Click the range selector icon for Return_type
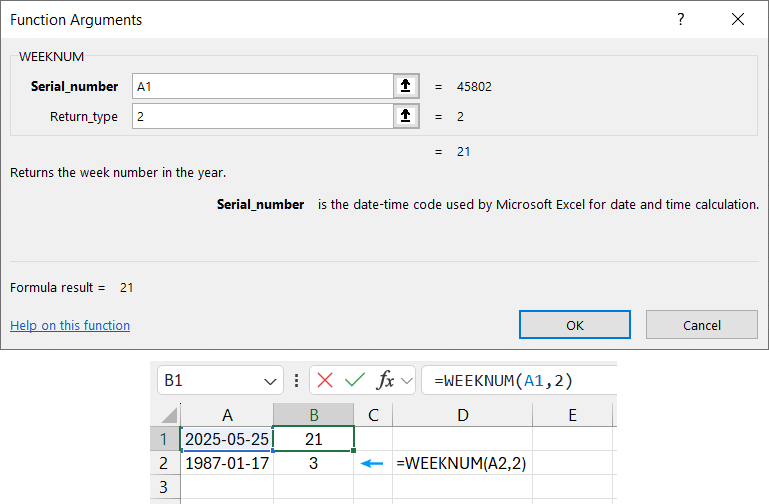The height and width of the screenshot is (504, 769). (x=405, y=117)
